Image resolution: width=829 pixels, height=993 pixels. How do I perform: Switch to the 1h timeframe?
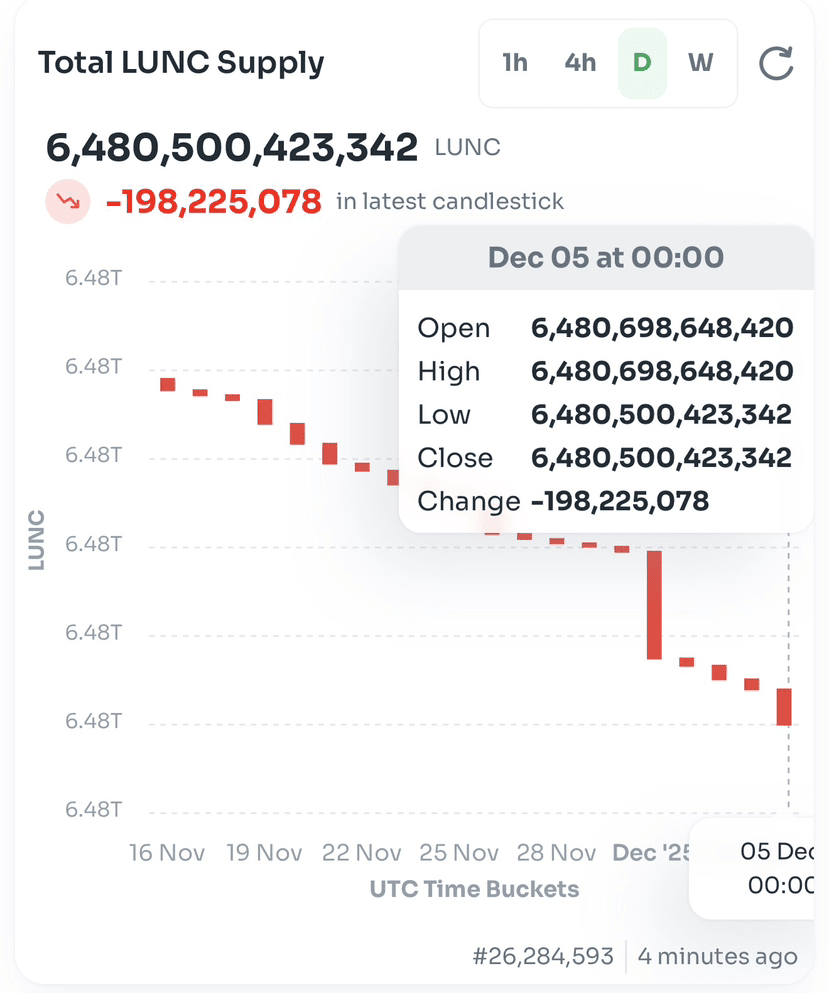pos(515,63)
